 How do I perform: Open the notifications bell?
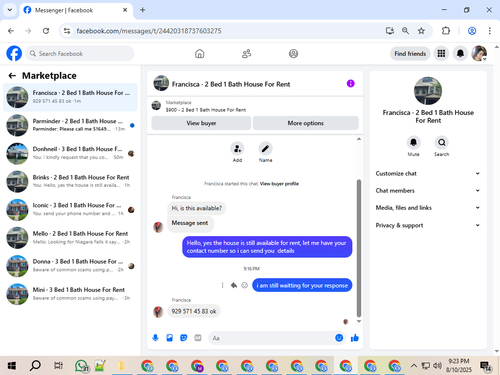point(460,53)
